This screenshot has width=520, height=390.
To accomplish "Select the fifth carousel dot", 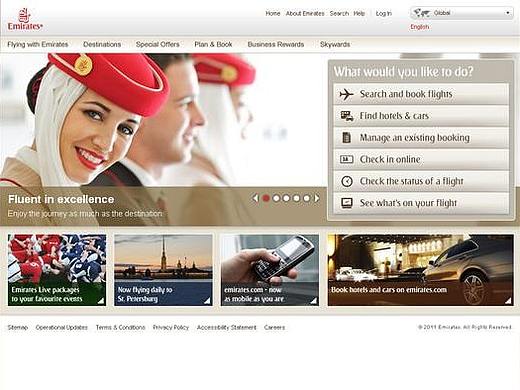I will (x=306, y=198).
